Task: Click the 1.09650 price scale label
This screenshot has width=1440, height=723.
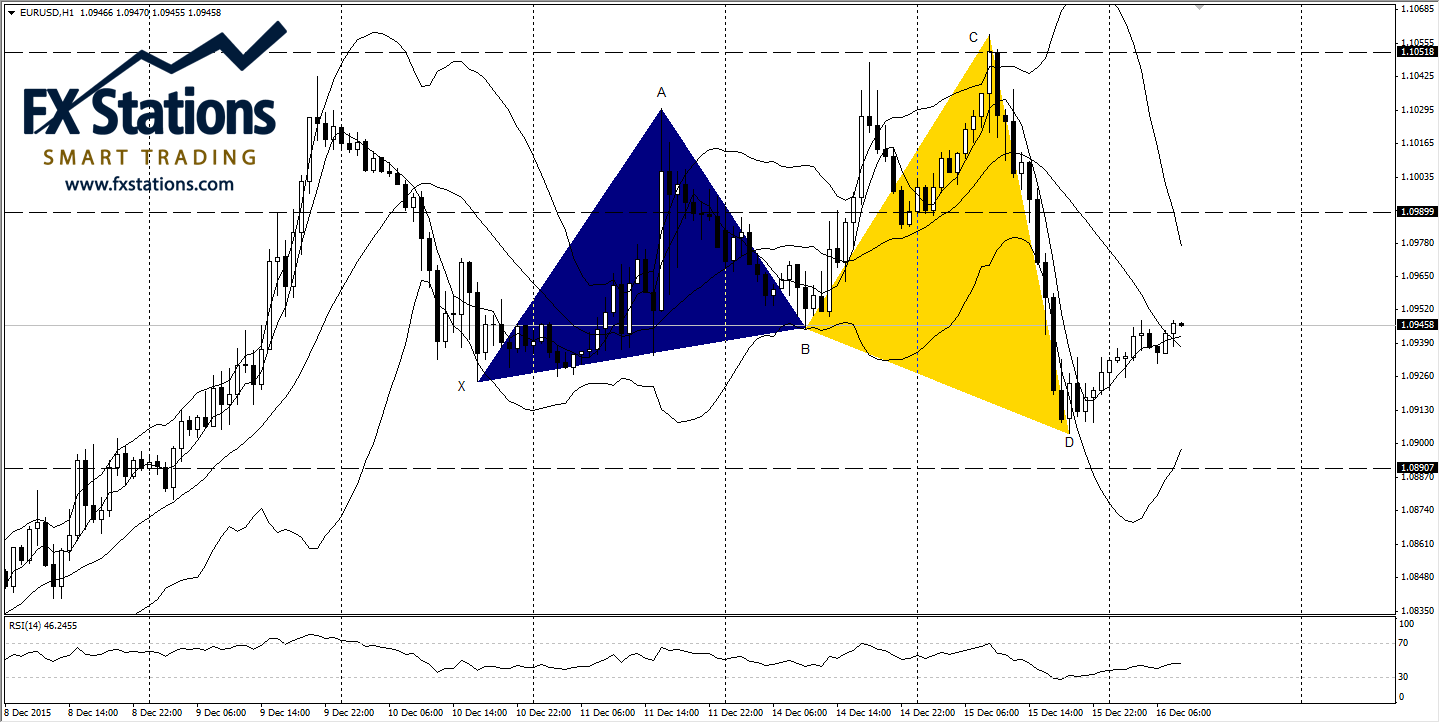Action: point(1417,276)
